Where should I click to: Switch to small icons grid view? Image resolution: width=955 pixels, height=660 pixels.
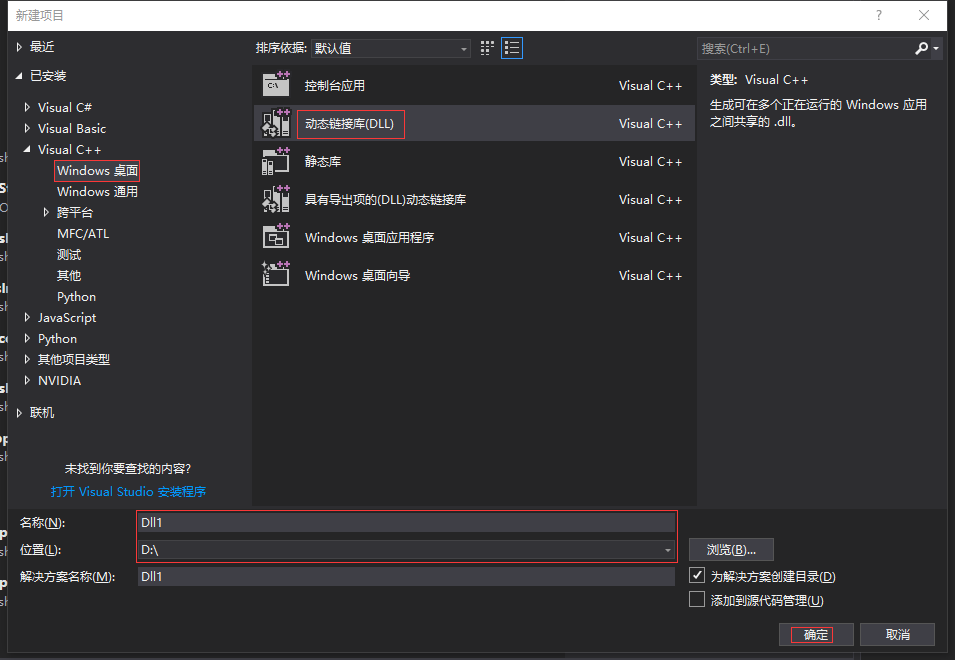(x=487, y=48)
